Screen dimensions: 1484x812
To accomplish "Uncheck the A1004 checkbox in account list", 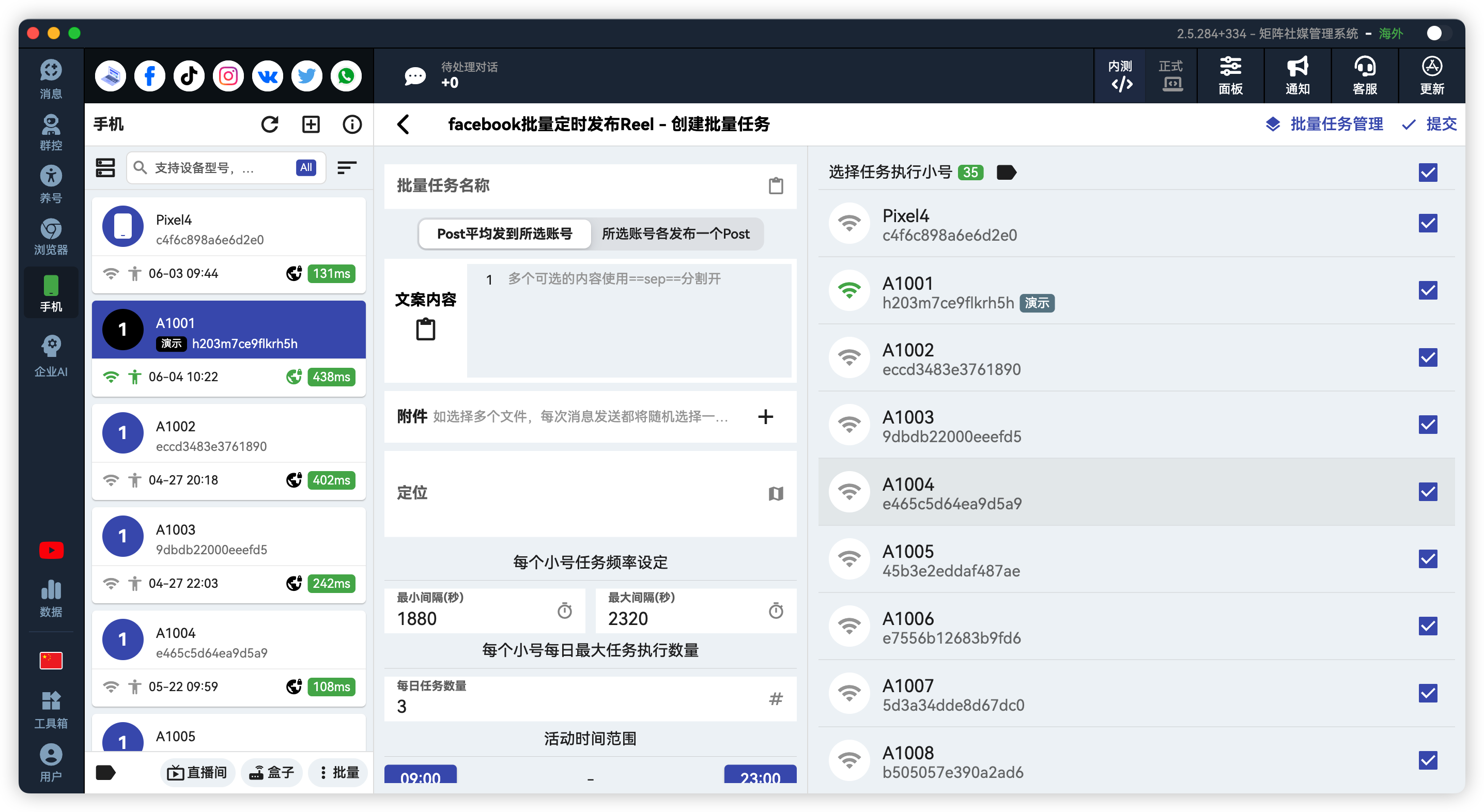I will point(1428,491).
